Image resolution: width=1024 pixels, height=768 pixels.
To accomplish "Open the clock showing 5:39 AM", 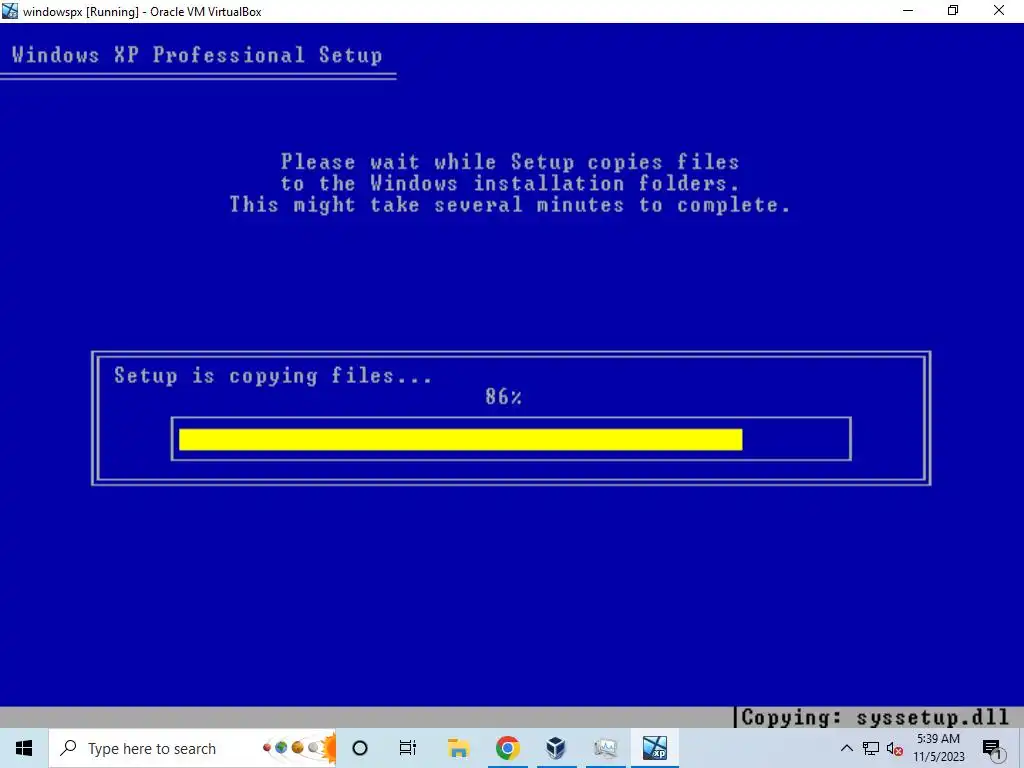I will (x=938, y=748).
